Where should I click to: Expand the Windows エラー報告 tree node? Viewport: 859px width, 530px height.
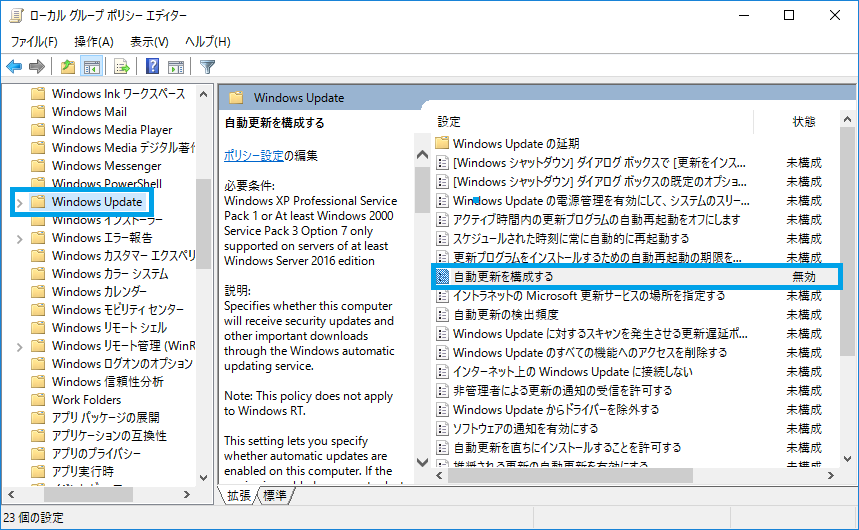pos(20,239)
